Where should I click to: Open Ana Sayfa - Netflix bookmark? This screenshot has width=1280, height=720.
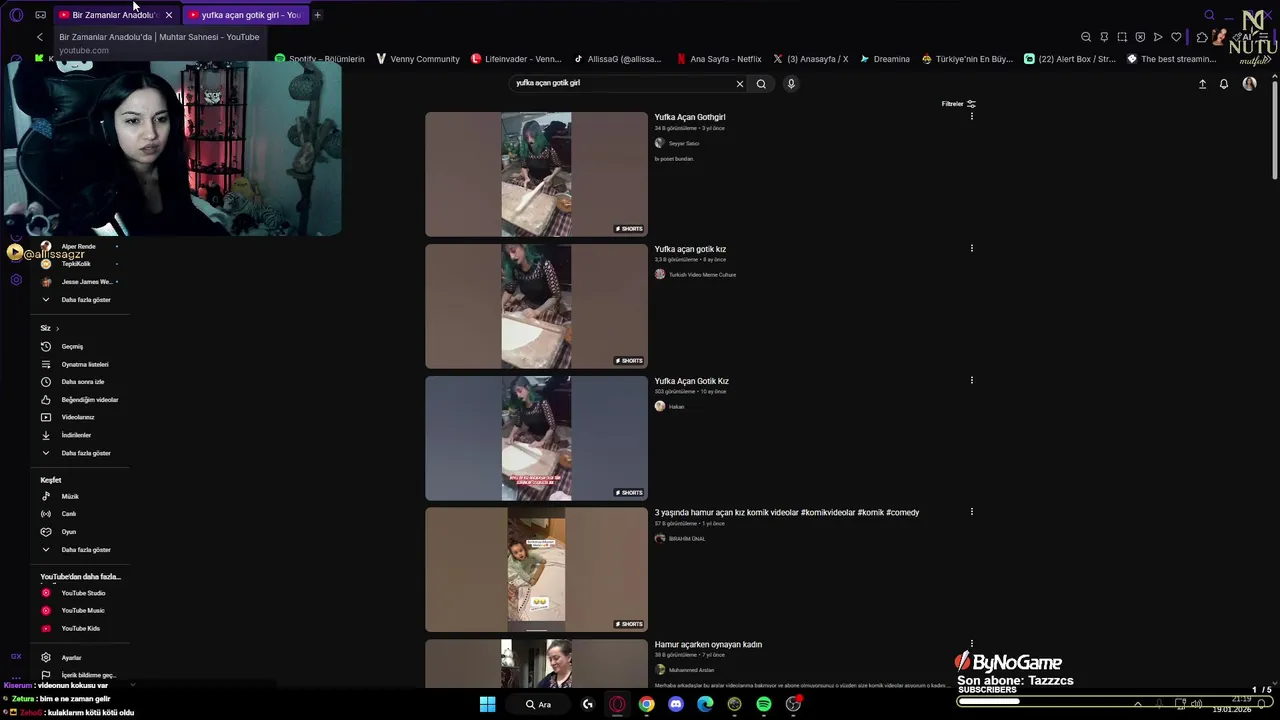point(718,59)
